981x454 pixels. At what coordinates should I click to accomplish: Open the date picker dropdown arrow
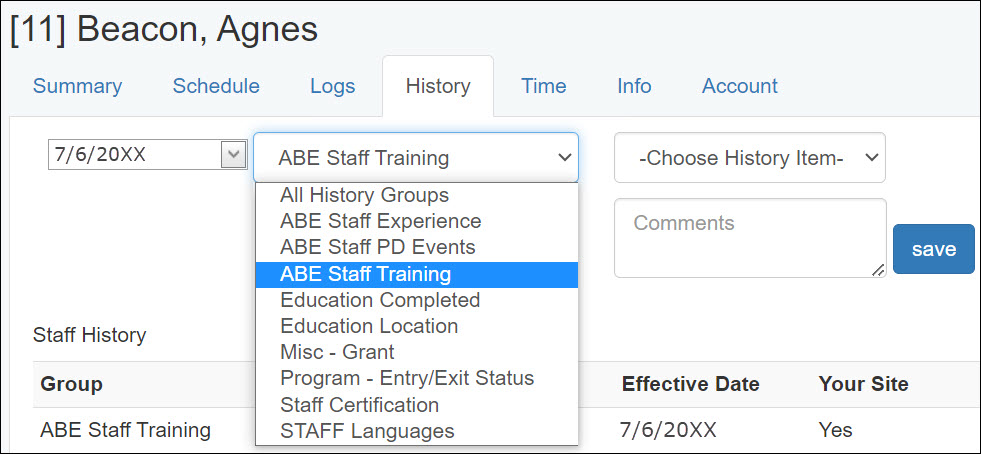[233, 155]
